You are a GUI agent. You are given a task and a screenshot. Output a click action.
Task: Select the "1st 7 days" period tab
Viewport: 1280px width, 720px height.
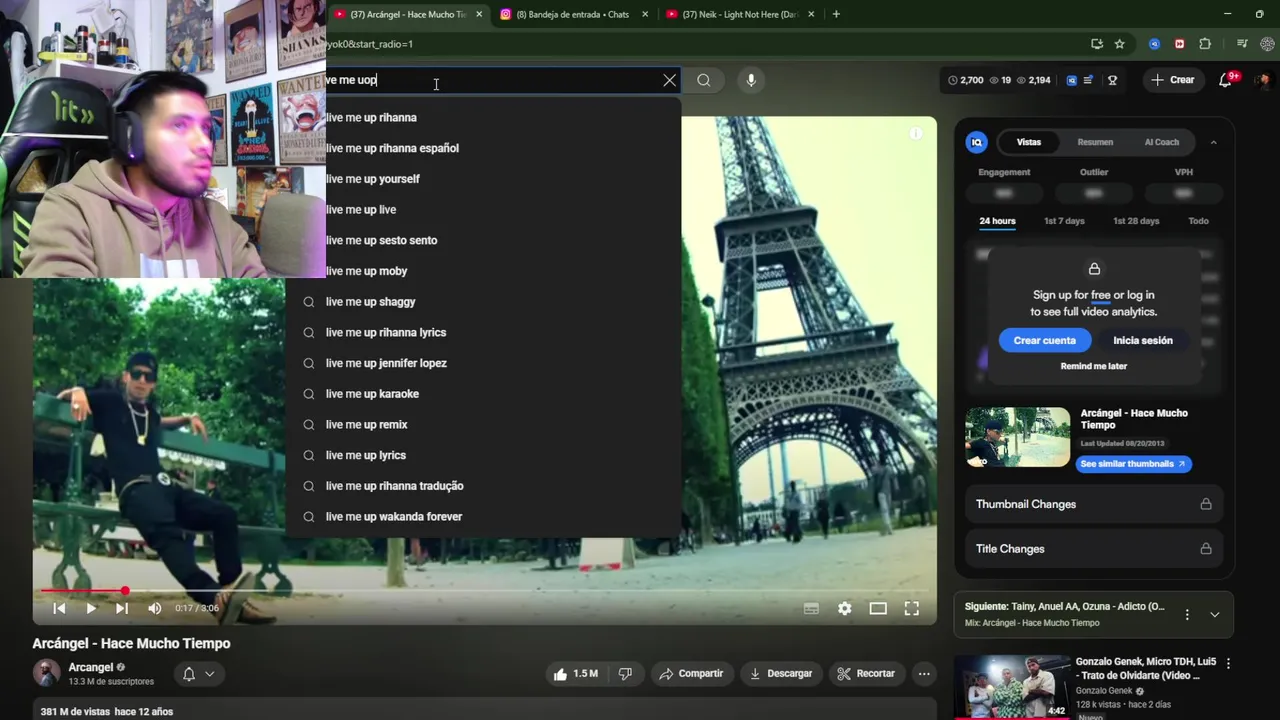pos(1064,221)
